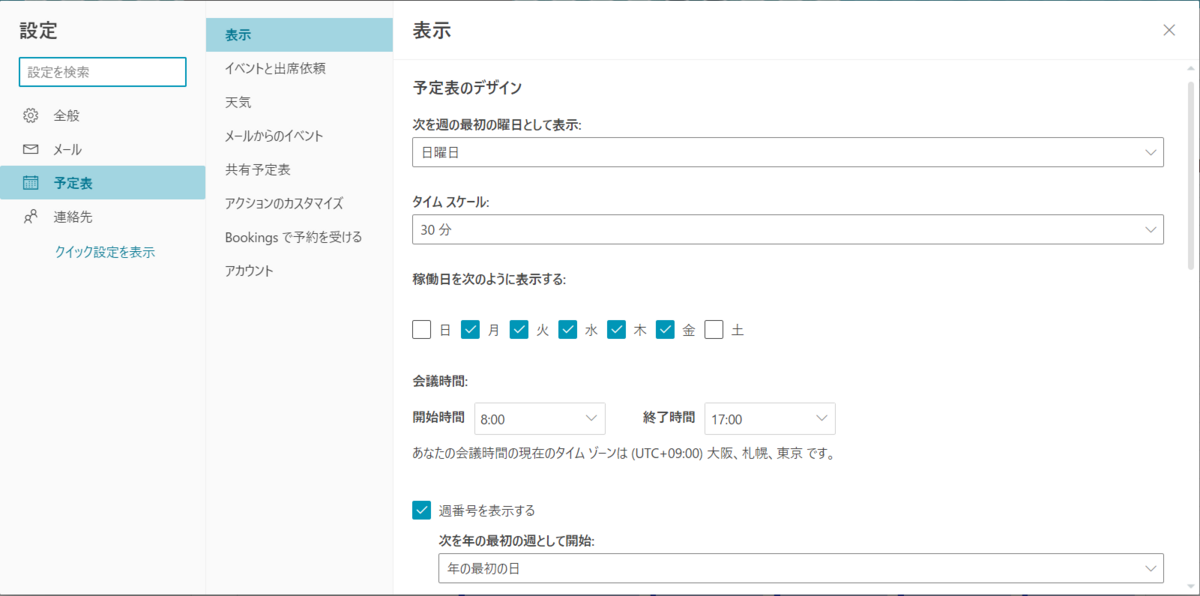Click the 予定表 calendar icon
This screenshot has width=1200, height=596.
click(31, 183)
